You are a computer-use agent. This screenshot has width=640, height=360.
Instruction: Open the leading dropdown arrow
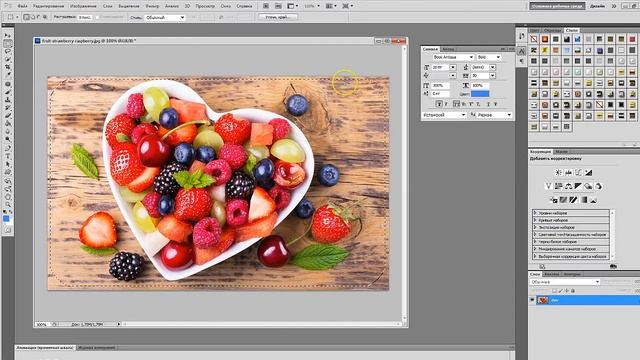[493, 67]
